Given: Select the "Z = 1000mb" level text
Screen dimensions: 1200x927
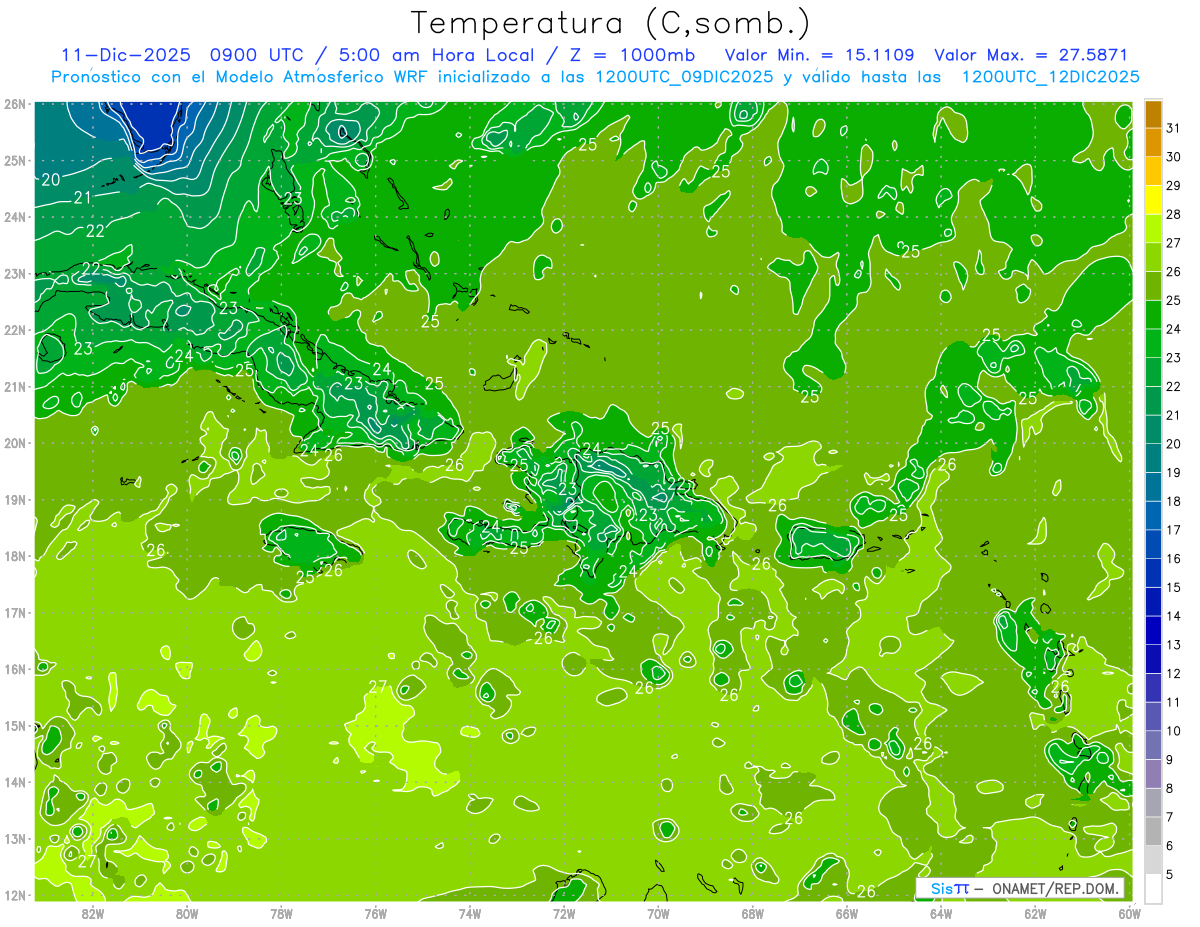Looking at the screenshot, I should point(633,55).
